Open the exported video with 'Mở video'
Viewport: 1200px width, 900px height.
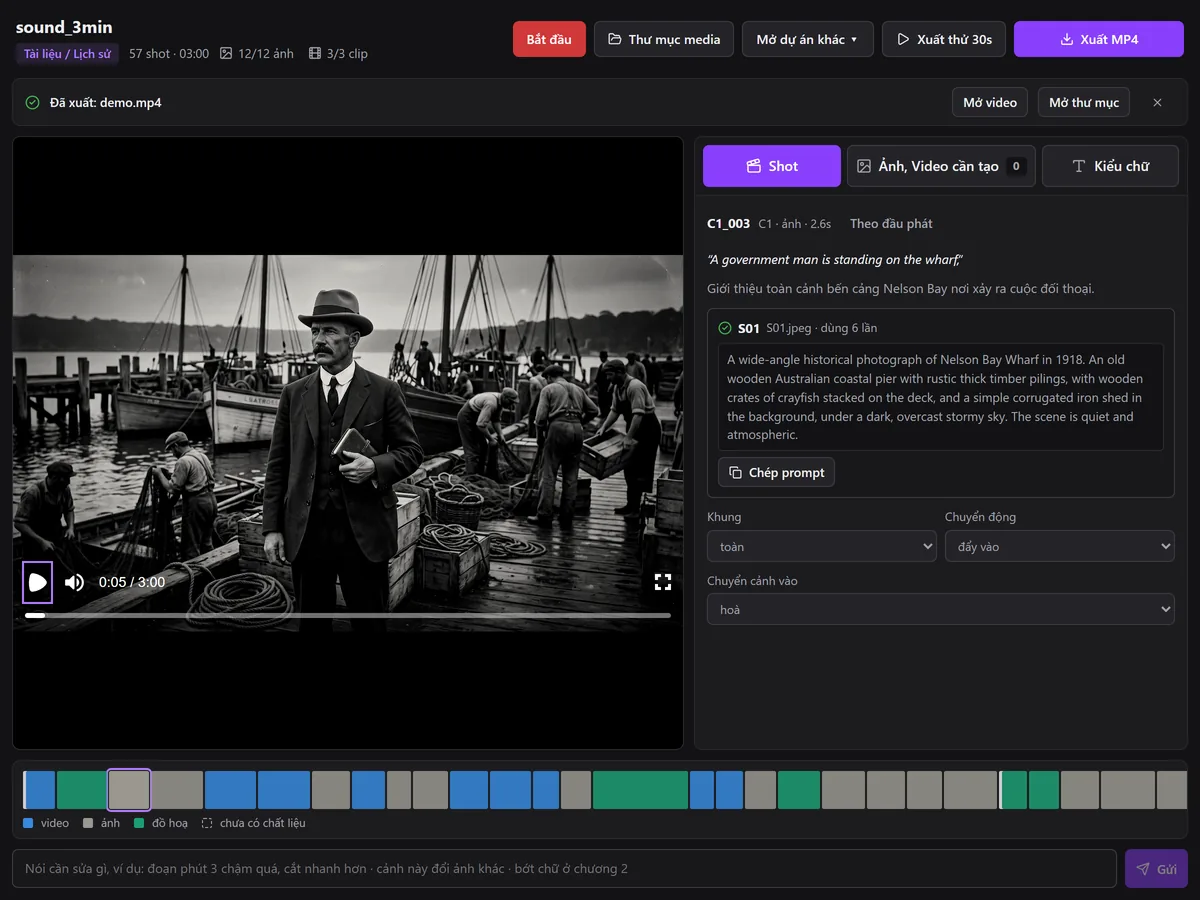(990, 102)
